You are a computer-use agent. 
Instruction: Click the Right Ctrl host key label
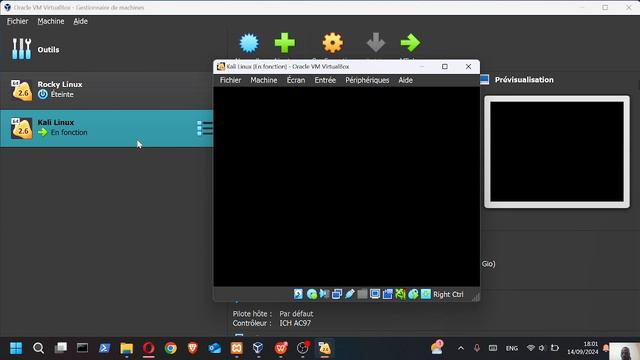pyautogui.click(x=448, y=294)
